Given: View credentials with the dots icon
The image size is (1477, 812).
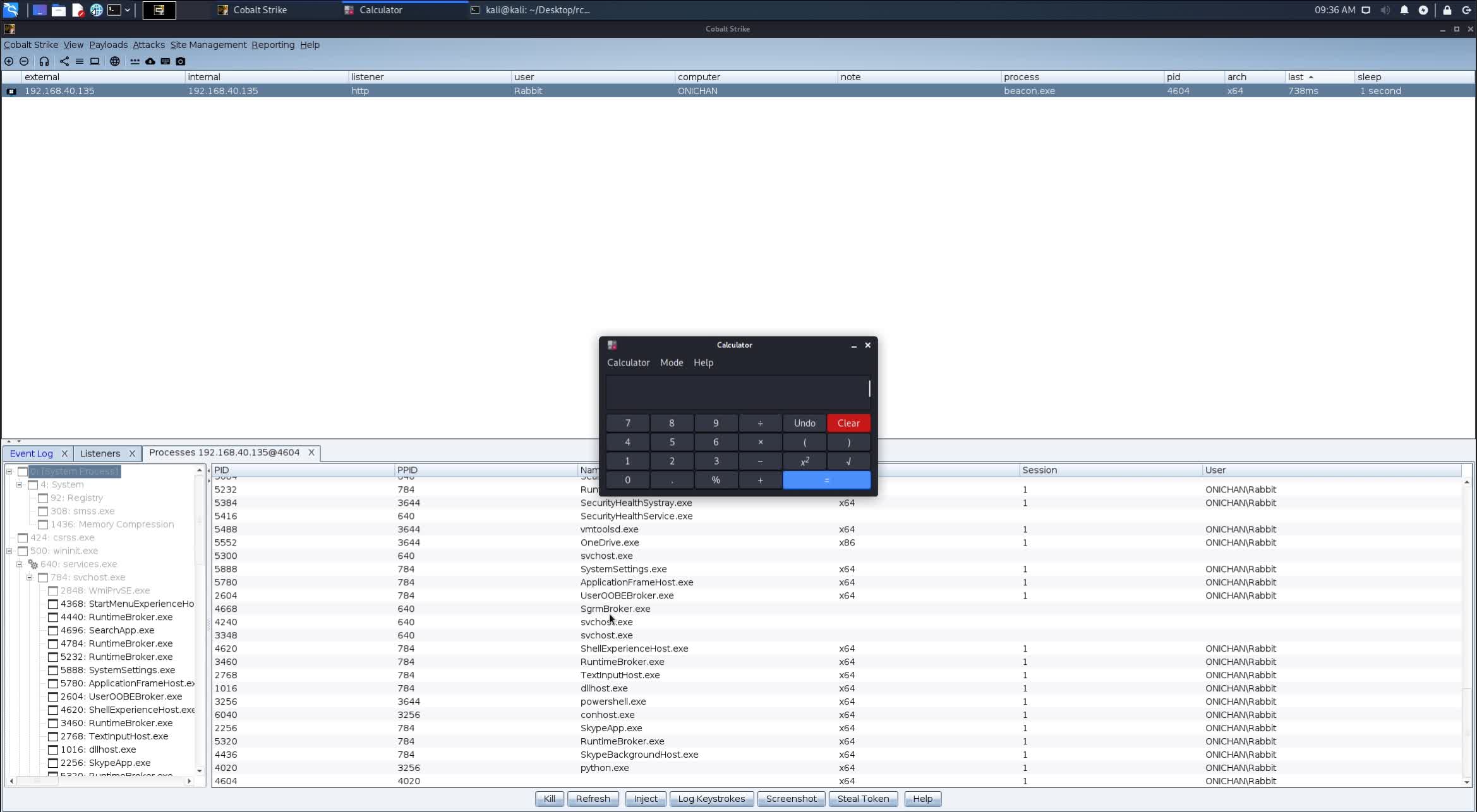Looking at the screenshot, I should [x=135, y=61].
